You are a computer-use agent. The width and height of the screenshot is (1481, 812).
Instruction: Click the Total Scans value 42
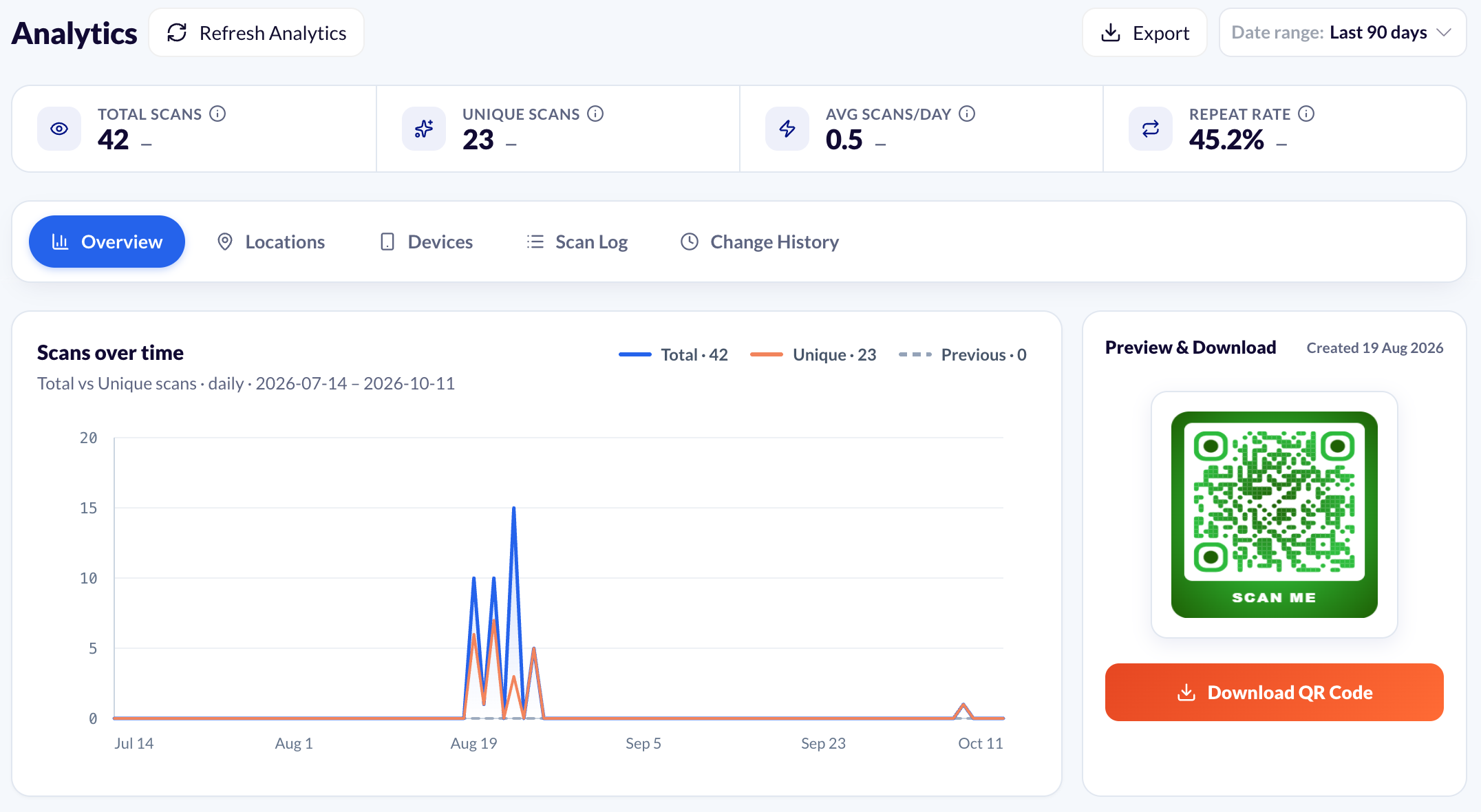coord(114,140)
